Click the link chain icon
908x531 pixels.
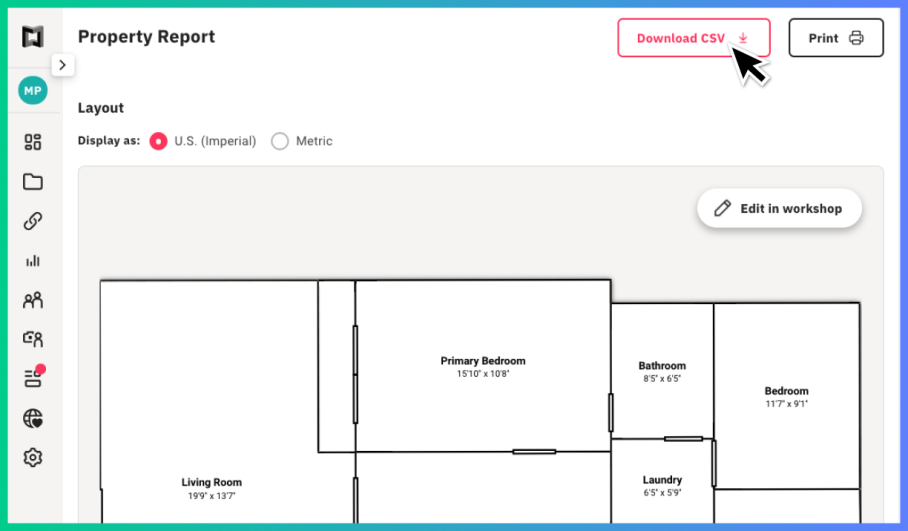33,221
